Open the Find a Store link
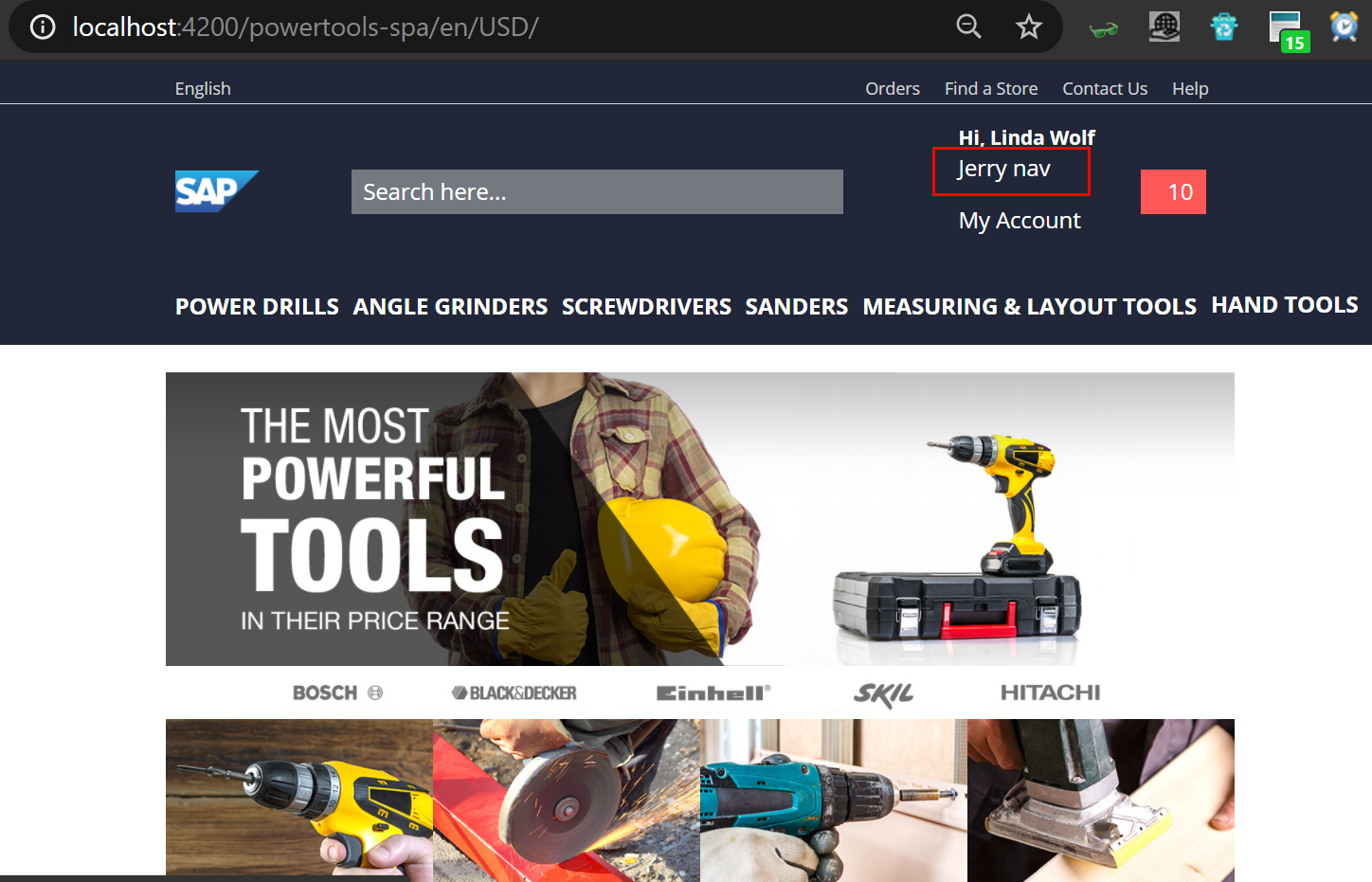 pyautogui.click(x=991, y=88)
